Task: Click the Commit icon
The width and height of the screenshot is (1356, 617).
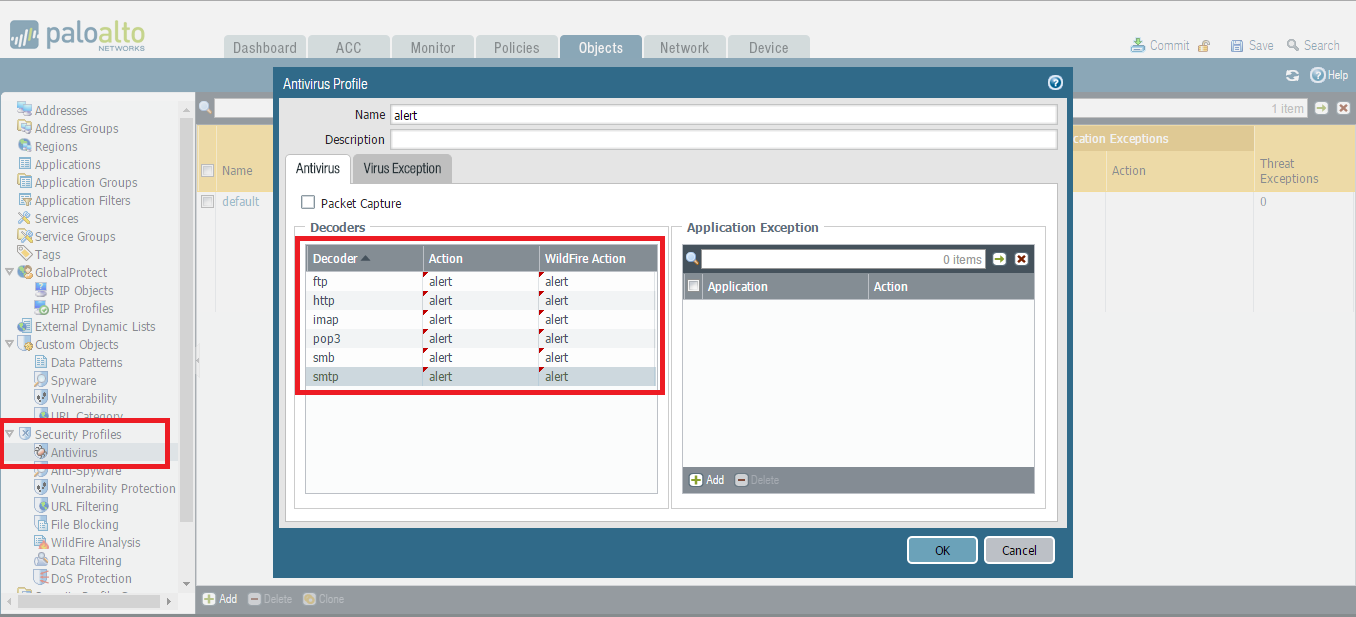Action: 1138,45
